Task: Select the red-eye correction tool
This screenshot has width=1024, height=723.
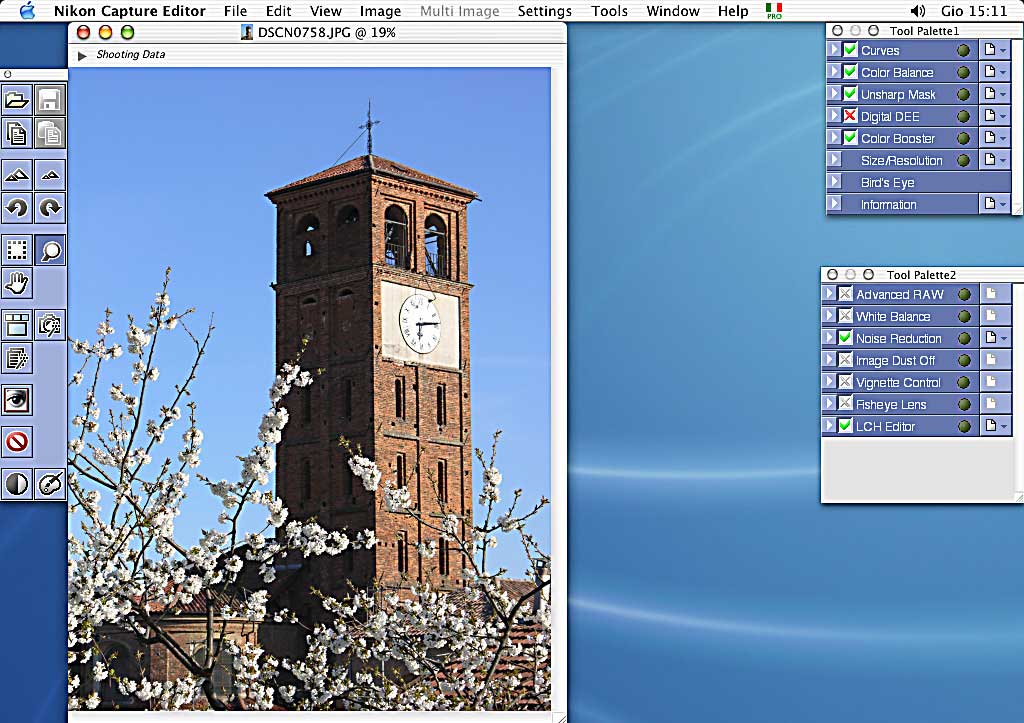Action: 16,400
